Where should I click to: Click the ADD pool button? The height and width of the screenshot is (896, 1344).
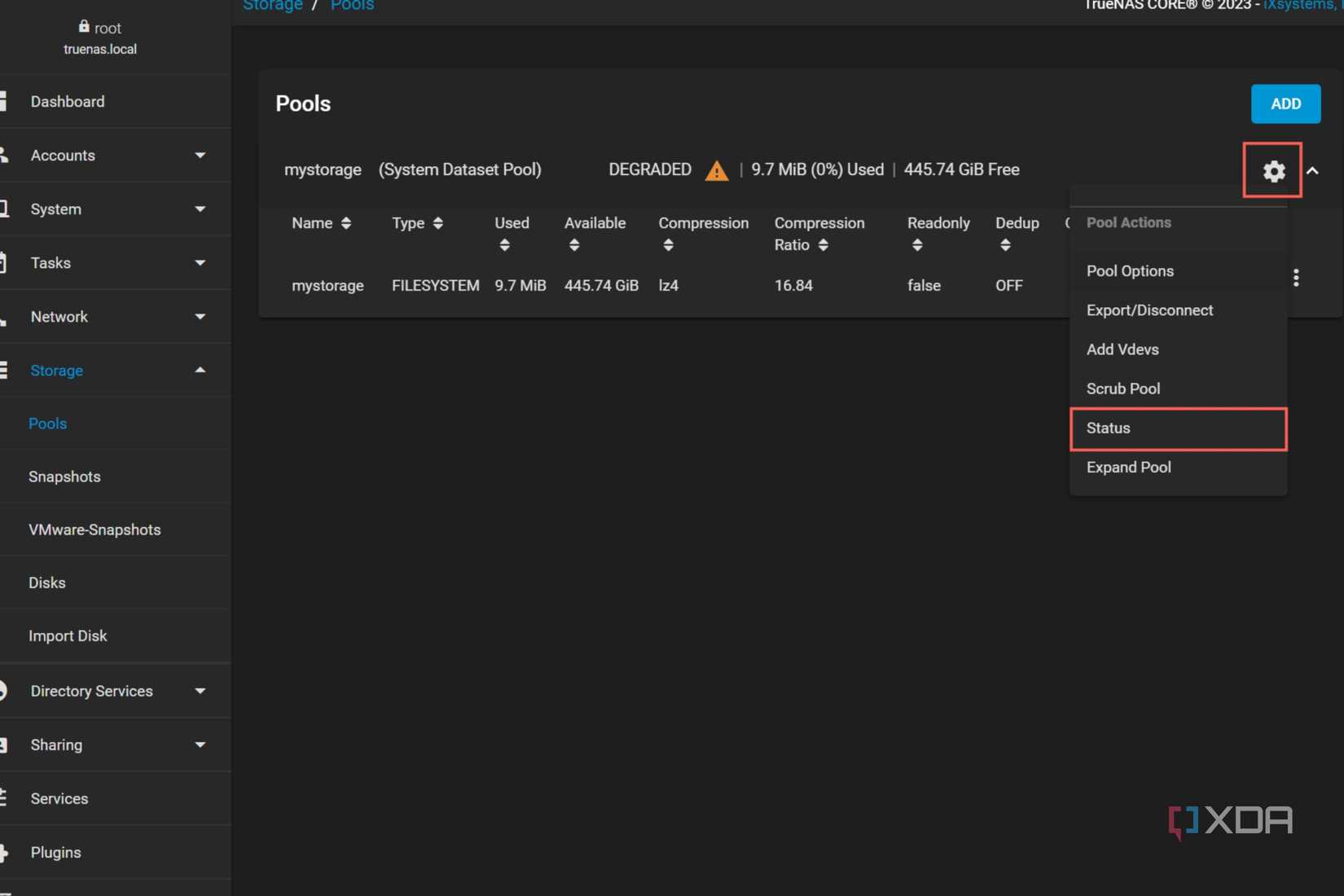coord(1285,104)
